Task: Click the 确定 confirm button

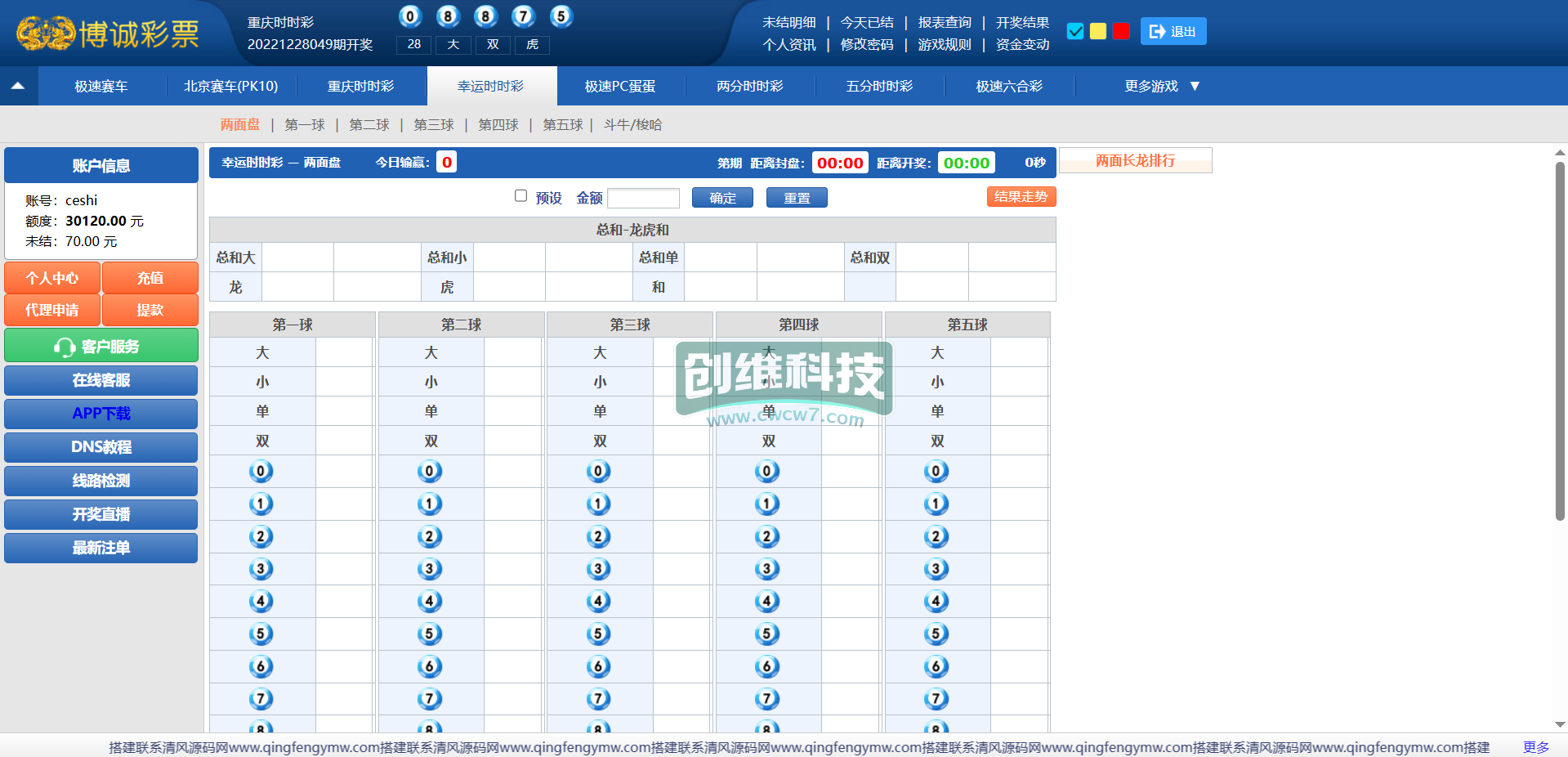Action: (x=722, y=198)
